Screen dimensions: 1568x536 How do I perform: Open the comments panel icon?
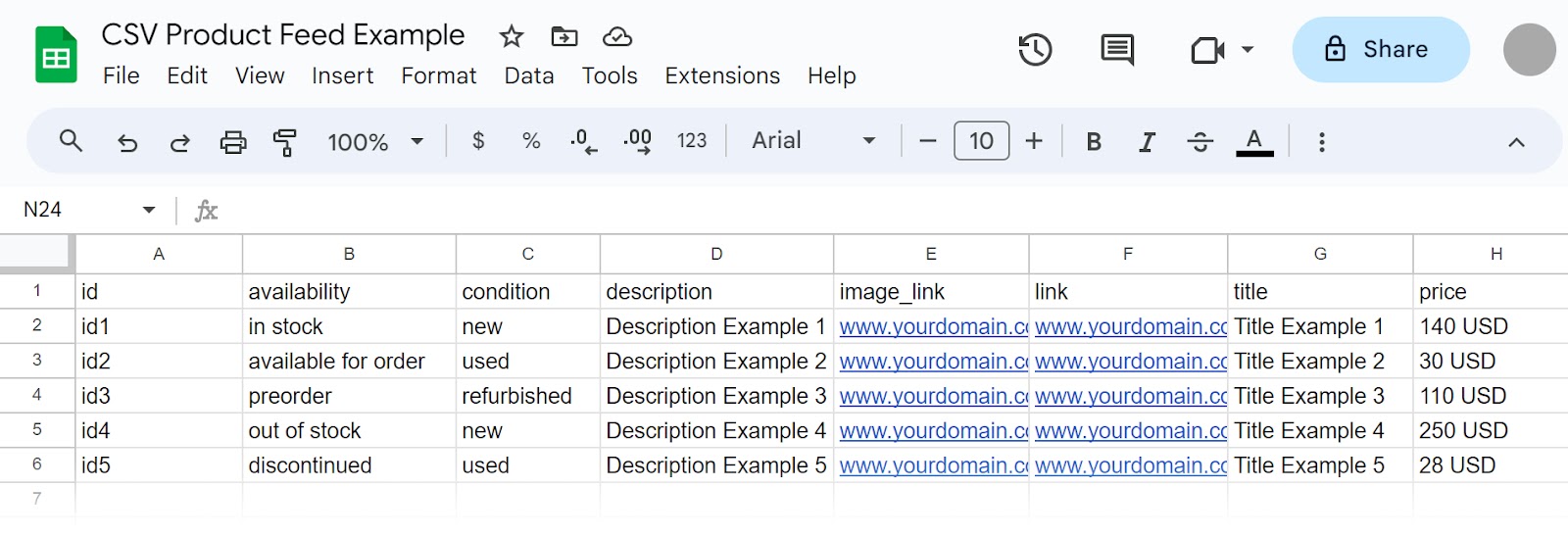(x=1117, y=50)
